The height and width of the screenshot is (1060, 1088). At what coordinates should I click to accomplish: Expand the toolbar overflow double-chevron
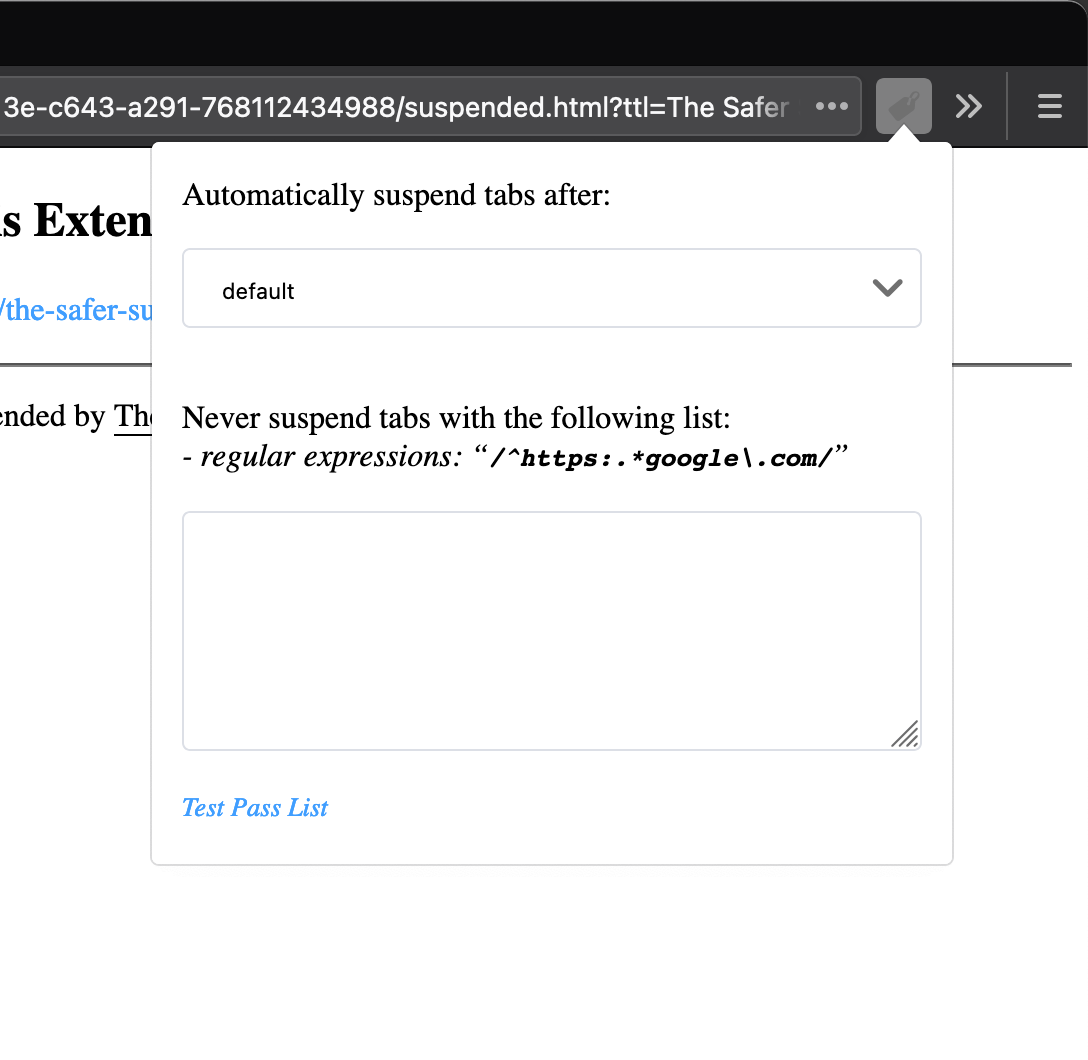[x=968, y=106]
